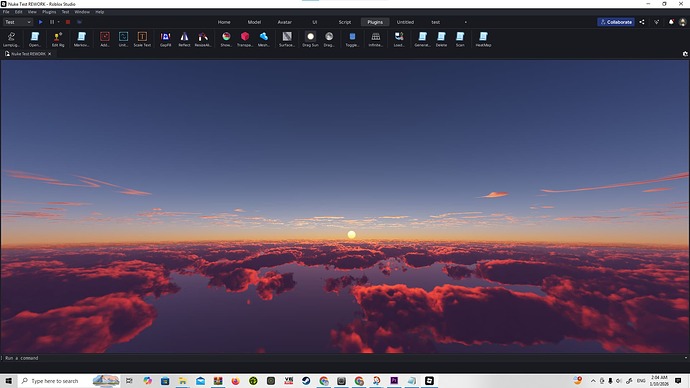Start playtest with the Play button

(x=40, y=22)
